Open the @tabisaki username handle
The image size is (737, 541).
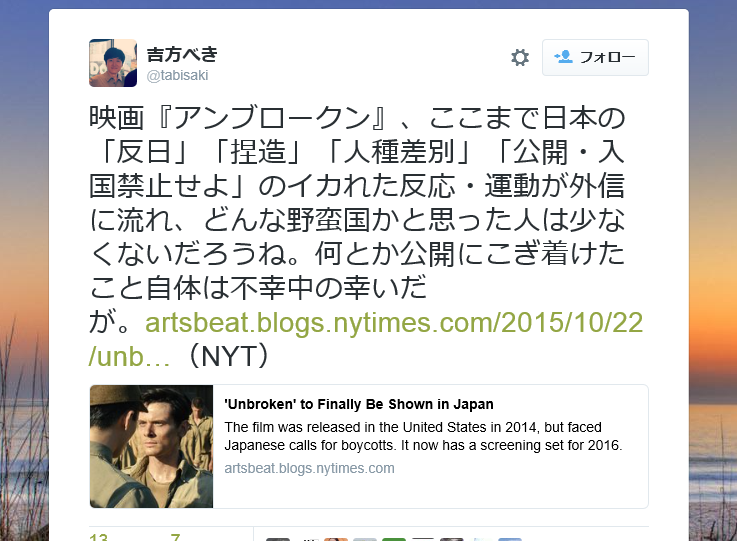177,75
